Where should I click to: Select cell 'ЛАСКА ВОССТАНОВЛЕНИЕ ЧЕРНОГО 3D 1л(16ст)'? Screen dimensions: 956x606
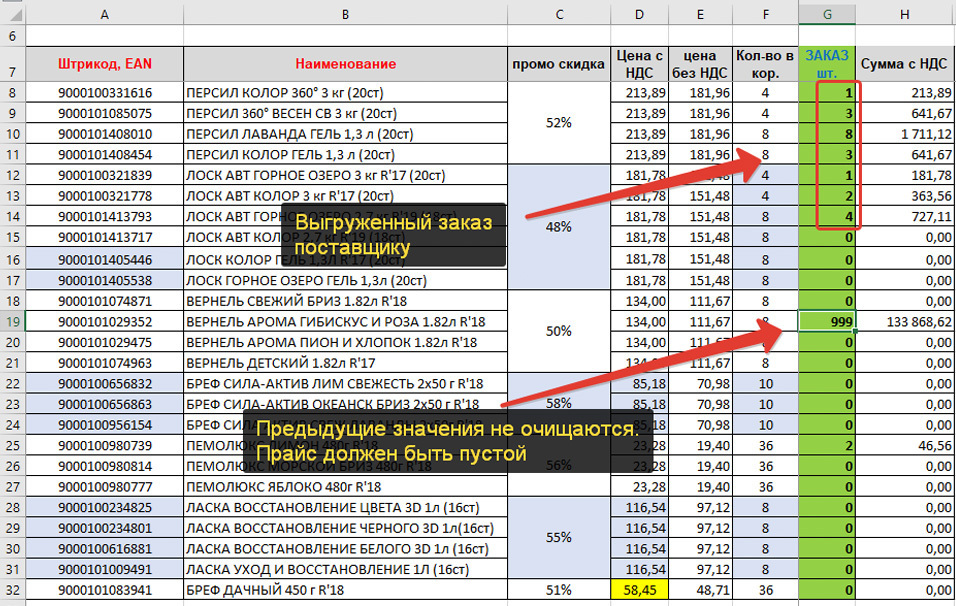(345, 528)
